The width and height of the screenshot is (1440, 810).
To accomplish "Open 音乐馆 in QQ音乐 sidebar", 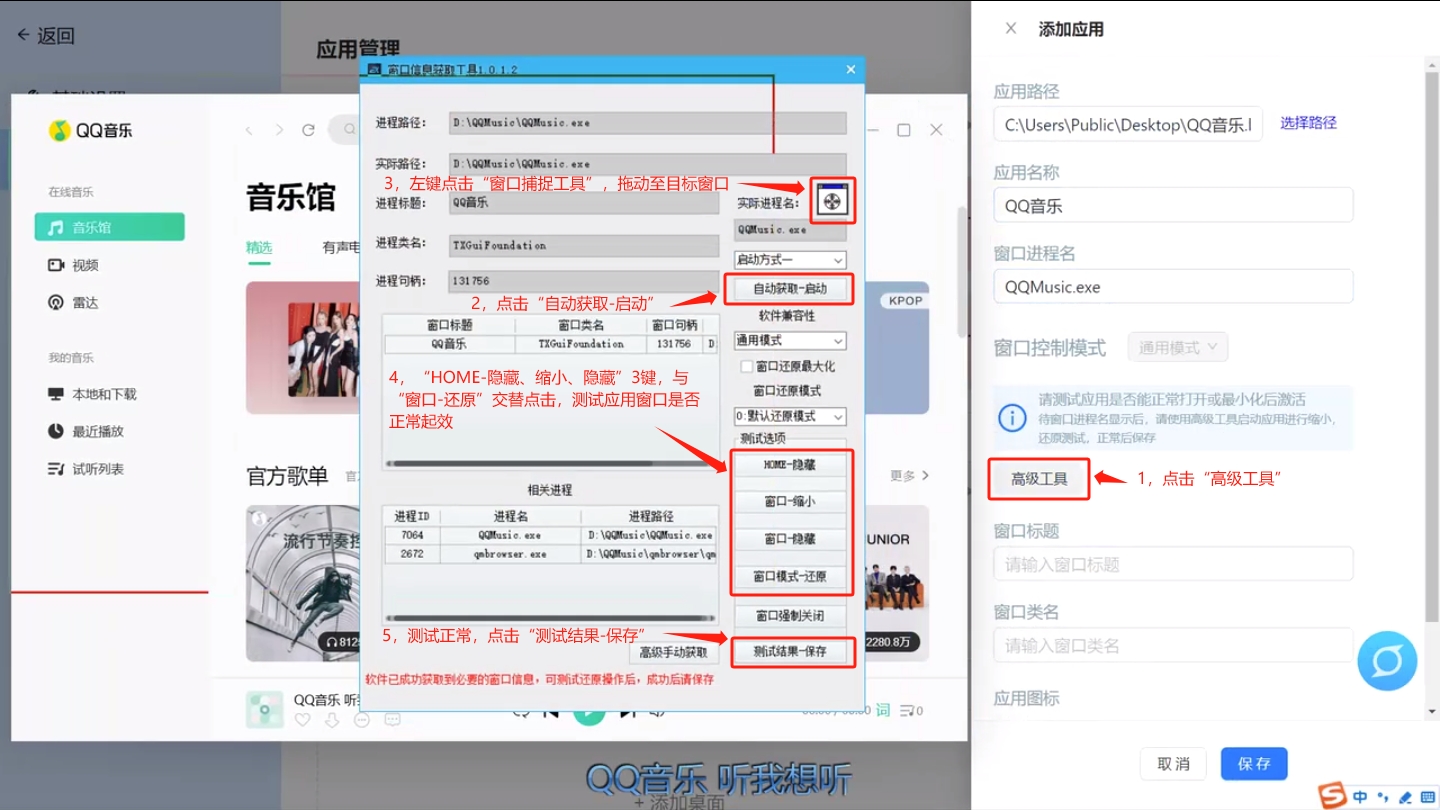I will [109, 227].
